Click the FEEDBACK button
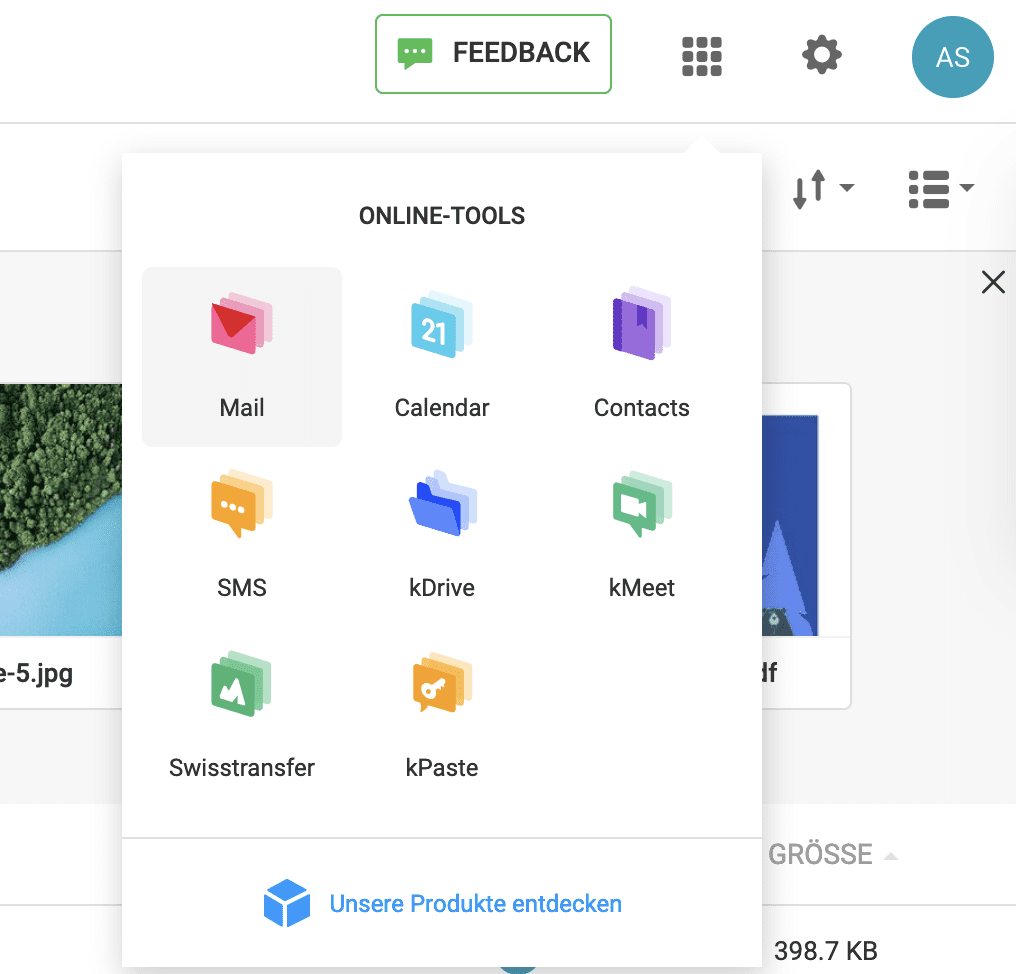1016x974 pixels. click(x=493, y=54)
